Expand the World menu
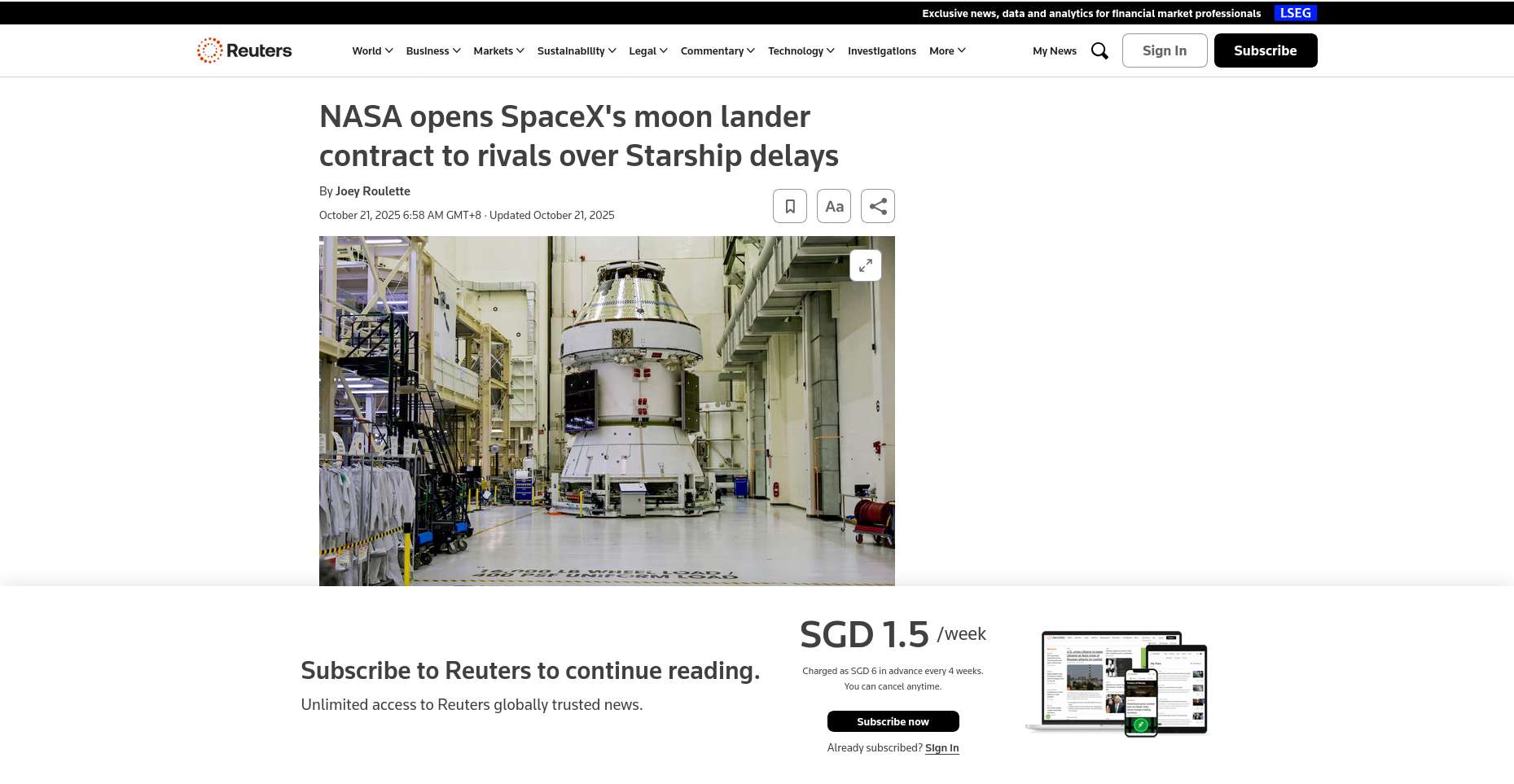Screen dimensions: 1514x784 point(372,50)
